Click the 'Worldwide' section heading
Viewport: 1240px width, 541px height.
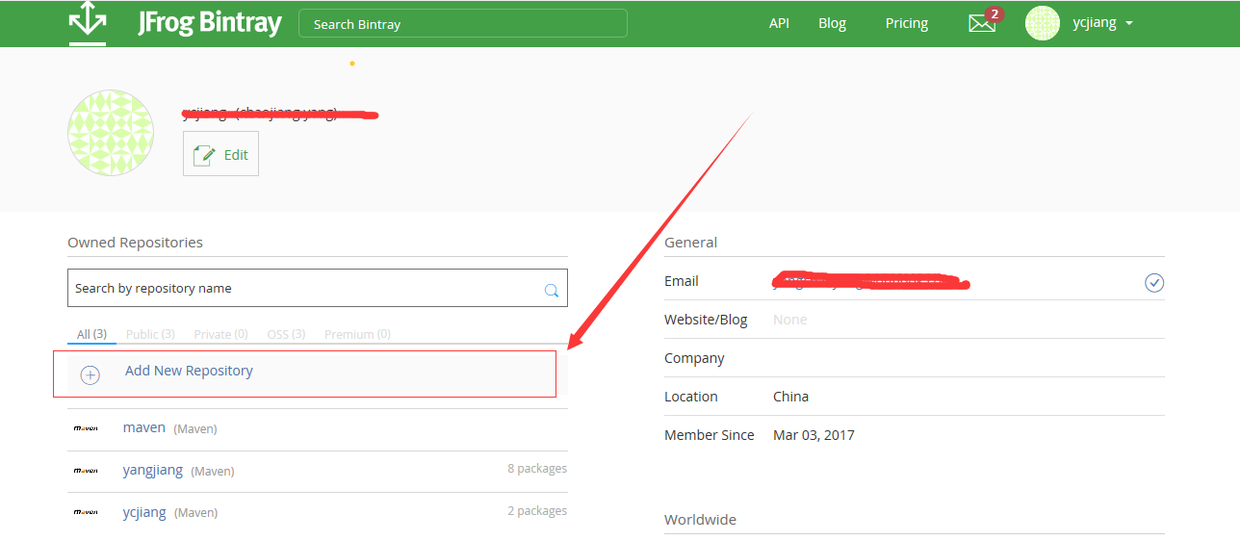(x=700, y=519)
